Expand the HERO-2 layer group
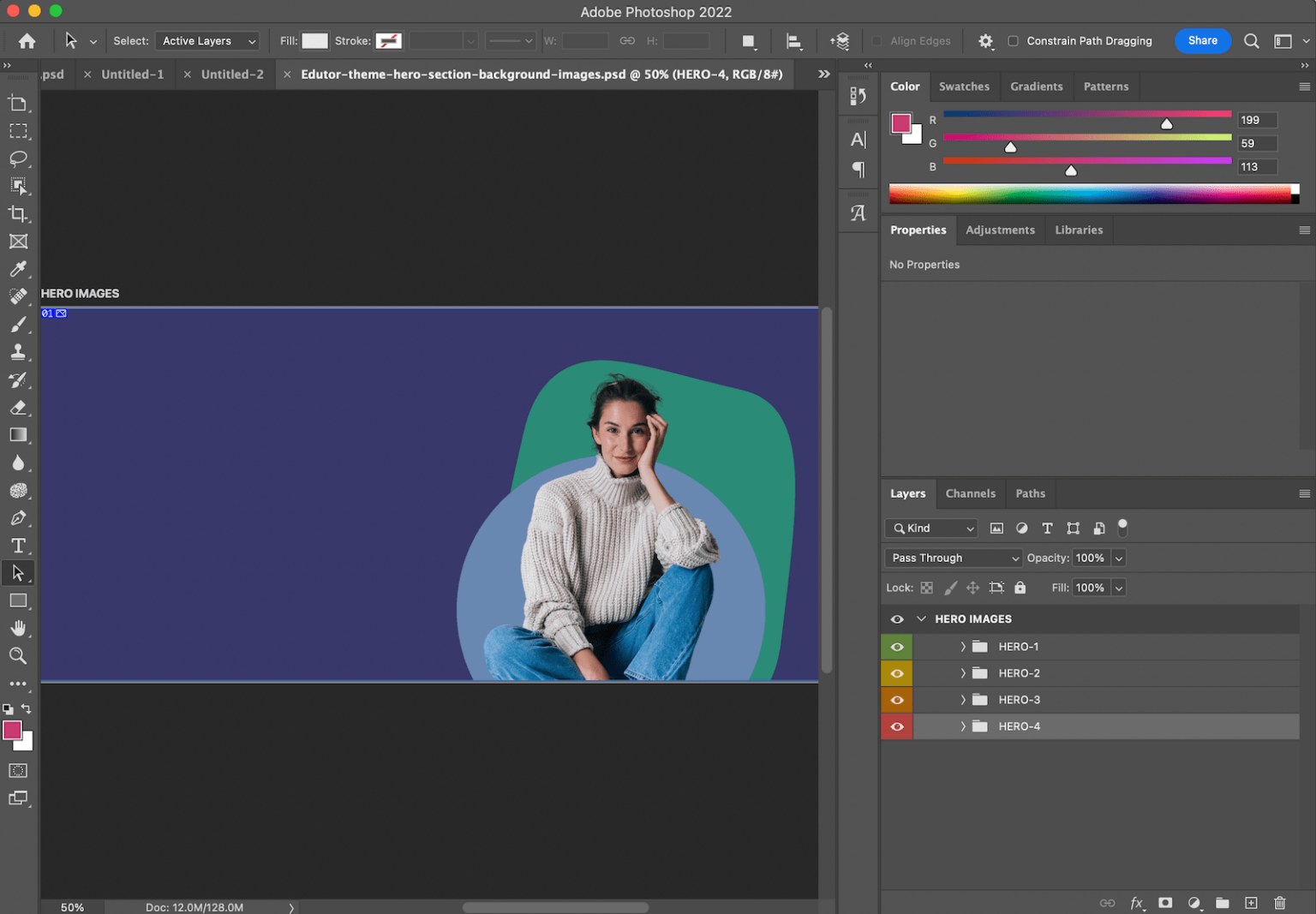The width and height of the screenshot is (1316, 914). (x=963, y=673)
